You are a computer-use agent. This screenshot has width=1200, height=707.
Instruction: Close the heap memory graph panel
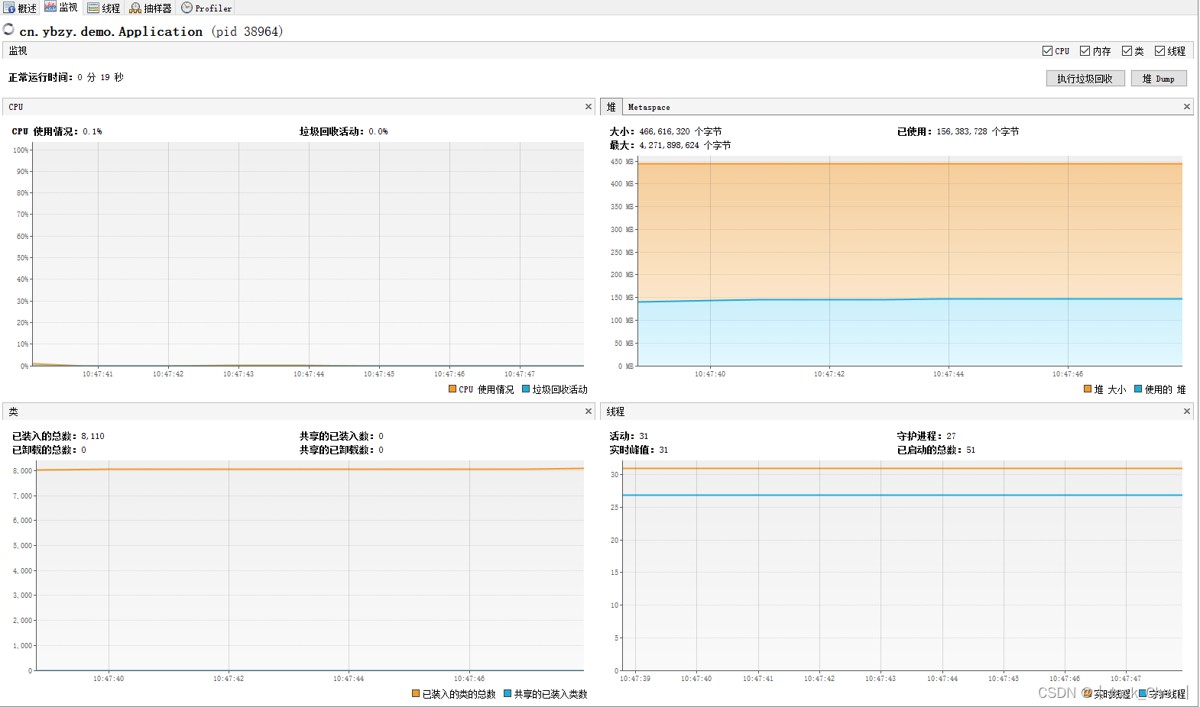point(1187,106)
